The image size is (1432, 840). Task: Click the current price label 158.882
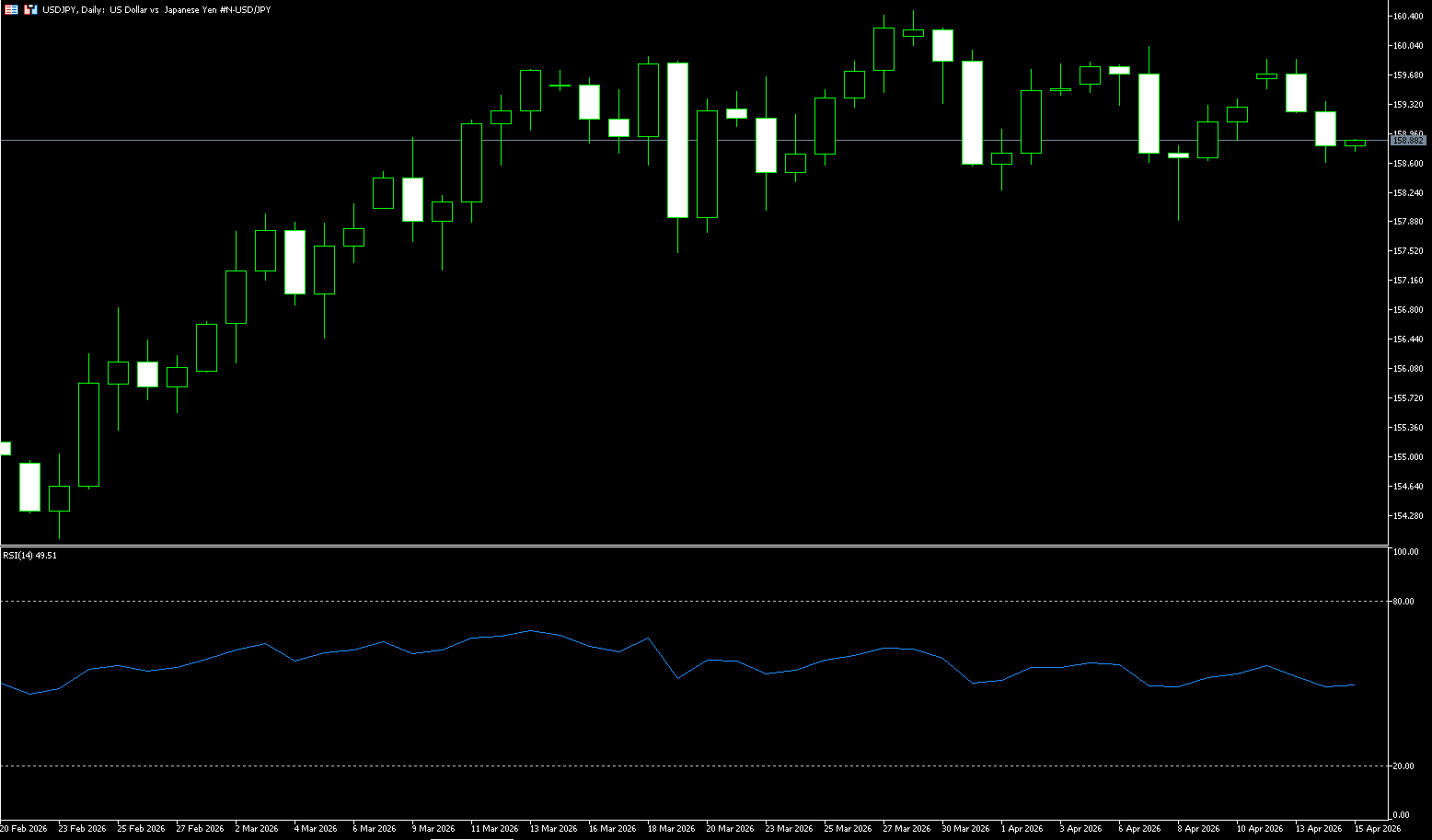coord(1407,141)
